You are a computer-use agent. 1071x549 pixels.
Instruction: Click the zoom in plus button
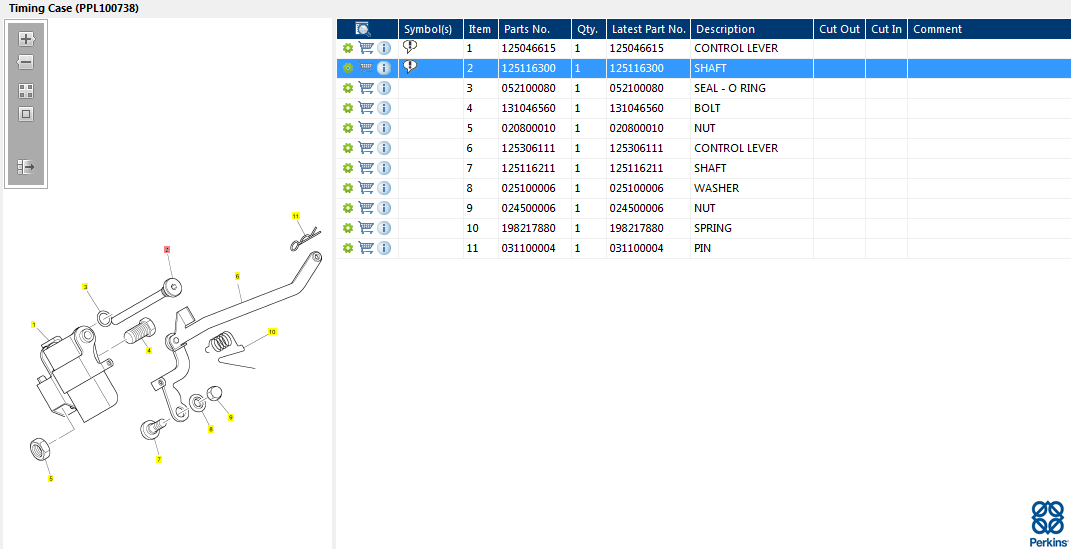26,39
